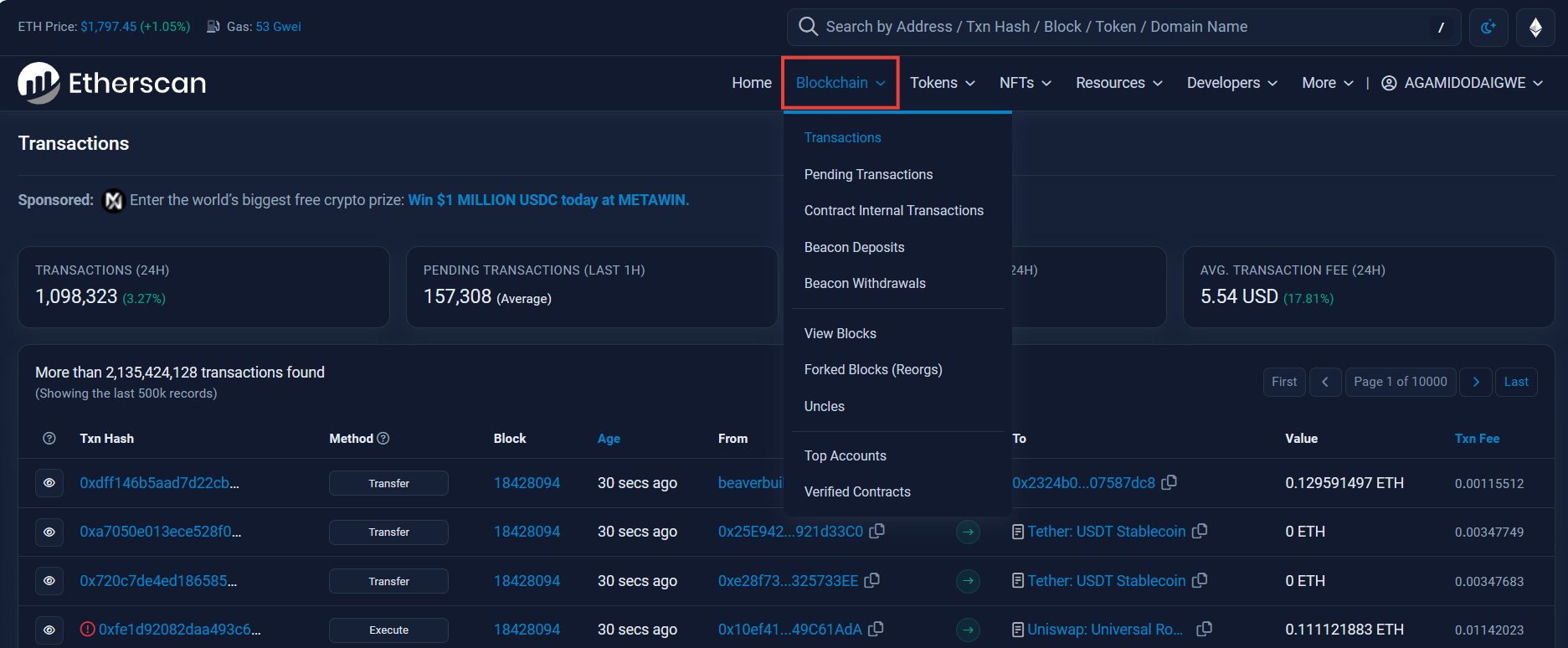Open block 18428094 link in first row
1568x648 pixels.
point(527,483)
